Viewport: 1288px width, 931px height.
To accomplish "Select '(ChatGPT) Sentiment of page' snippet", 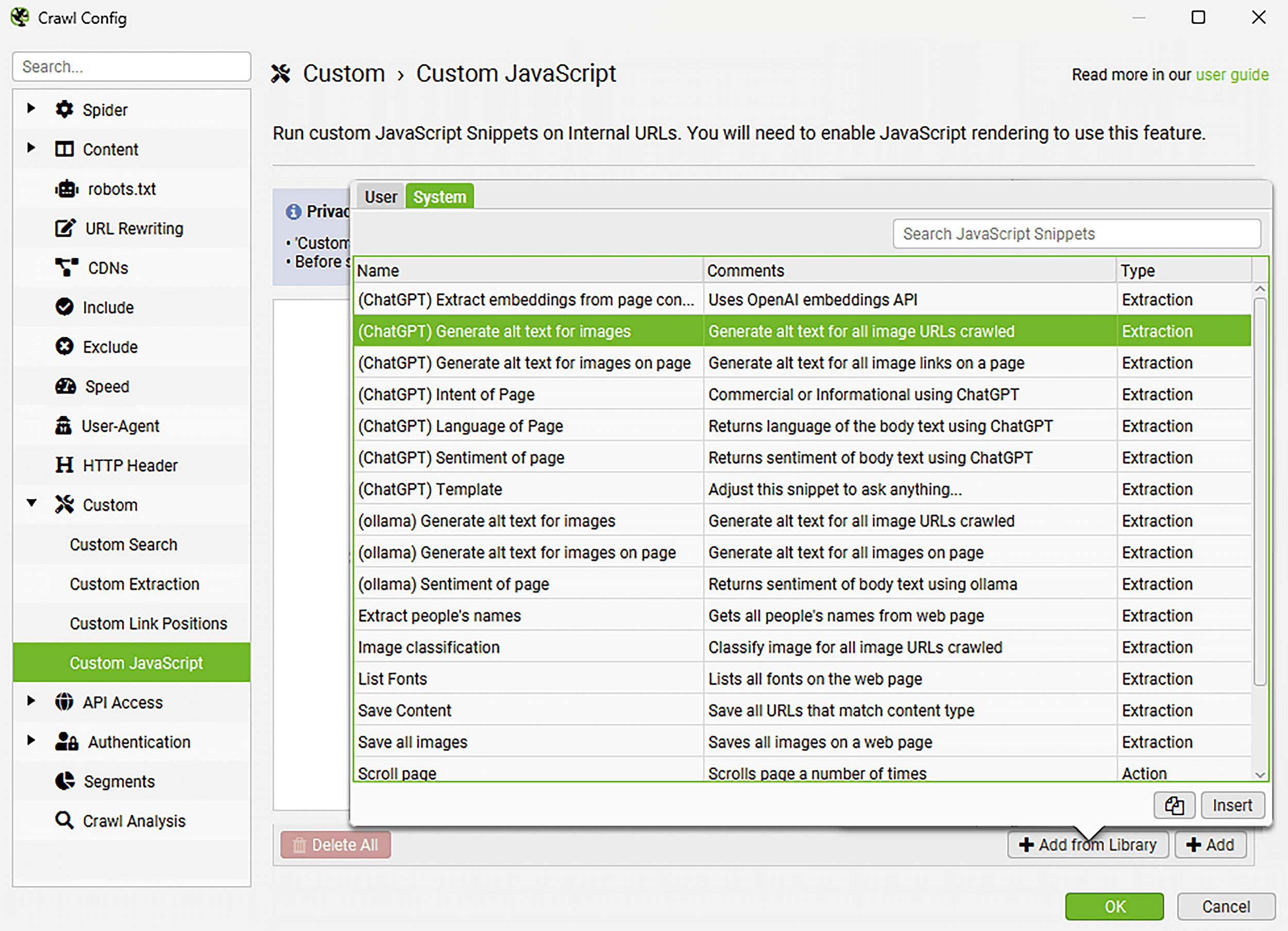I will (803, 458).
